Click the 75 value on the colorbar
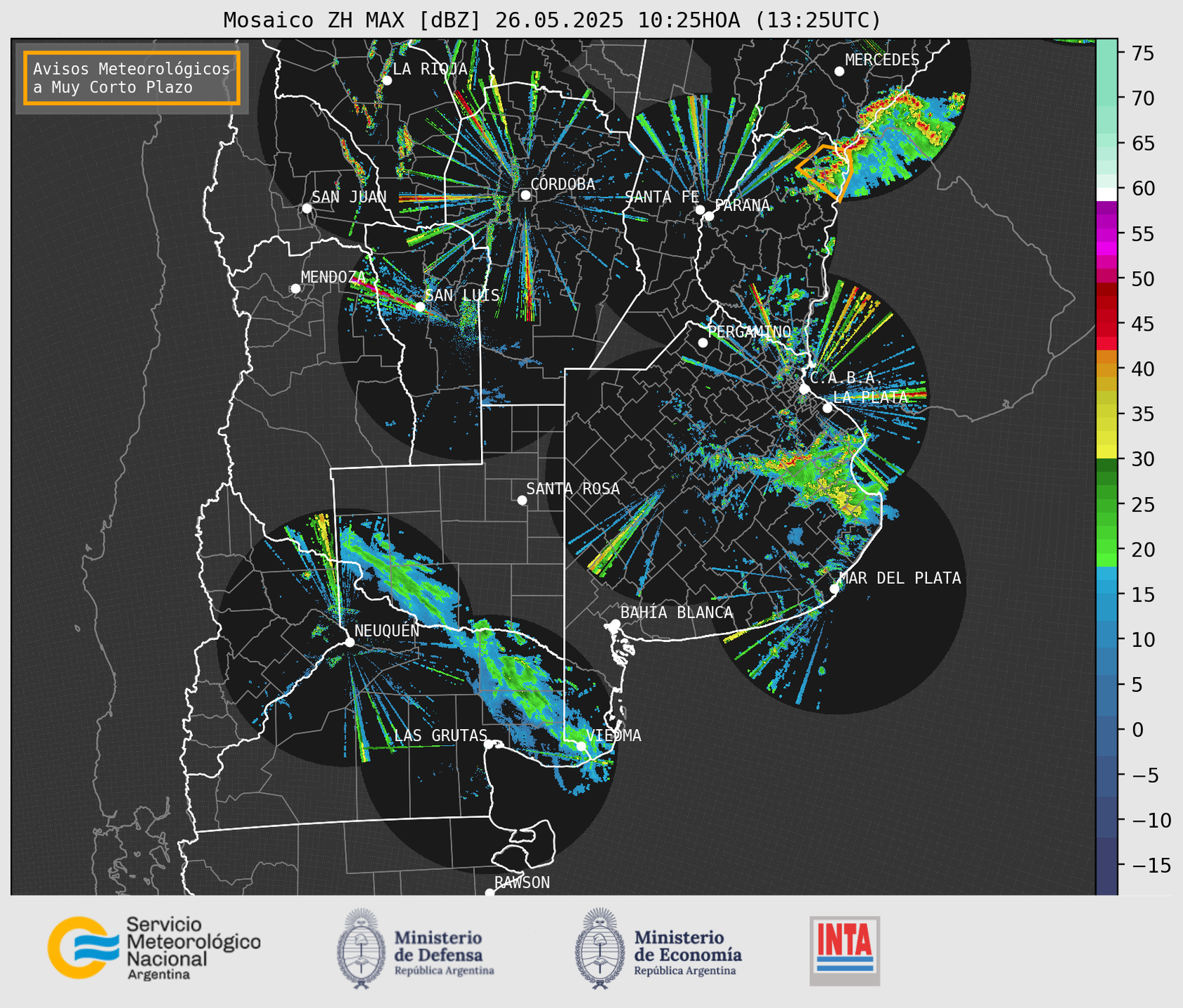The image size is (1183, 1008). click(x=1143, y=53)
